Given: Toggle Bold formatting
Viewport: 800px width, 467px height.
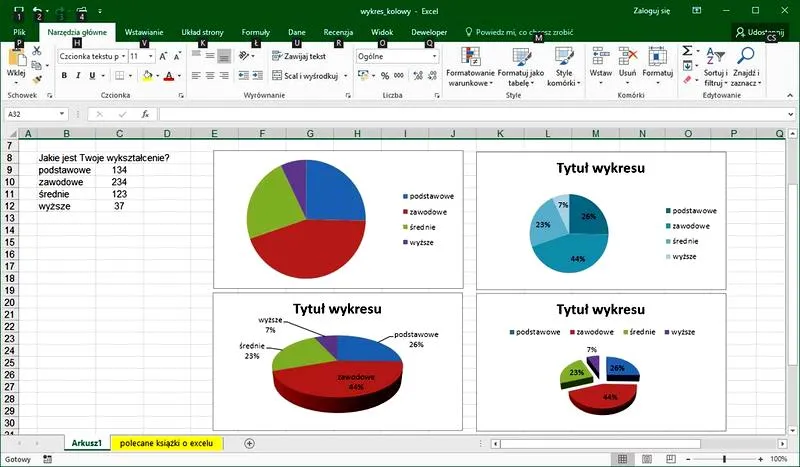Looking at the screenshot, I should pyautogui.click(x=64, y=76).
